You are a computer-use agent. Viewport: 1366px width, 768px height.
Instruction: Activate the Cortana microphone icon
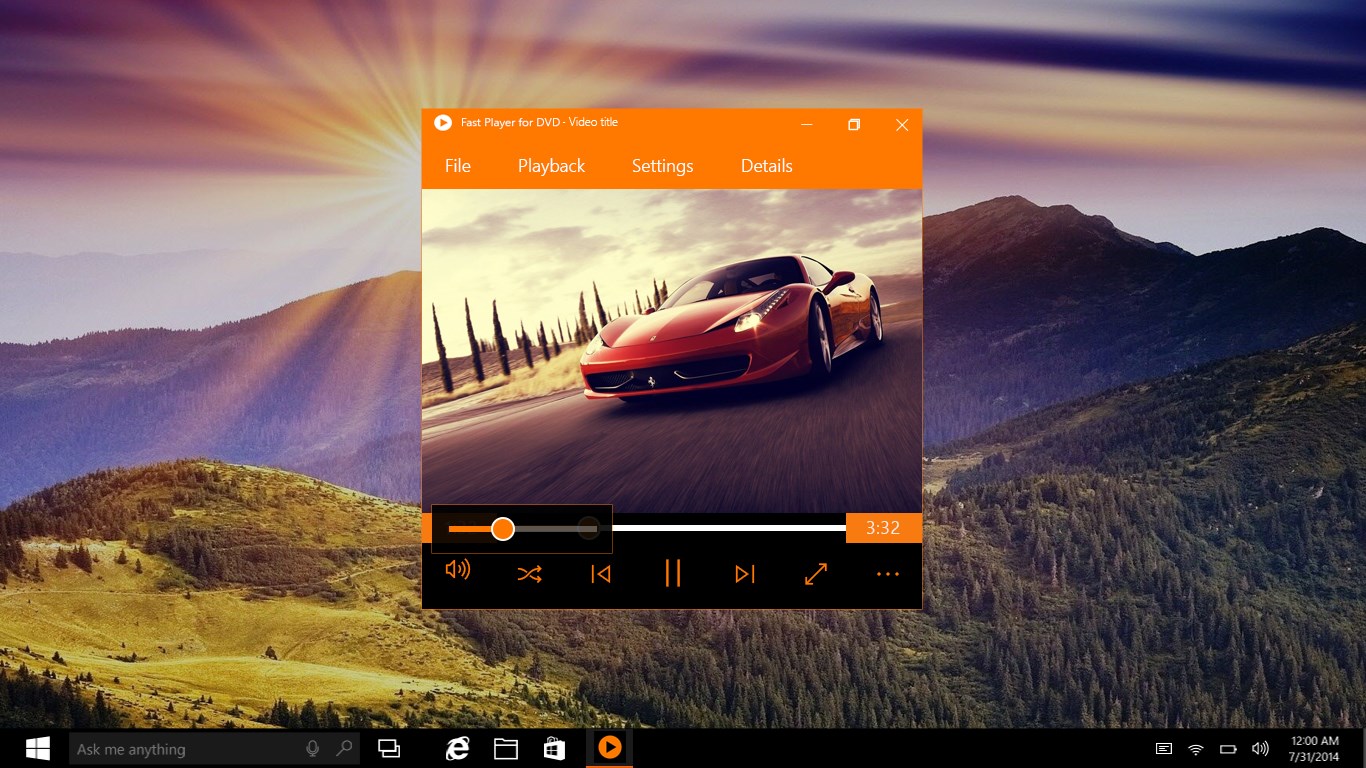pos(313,748)
